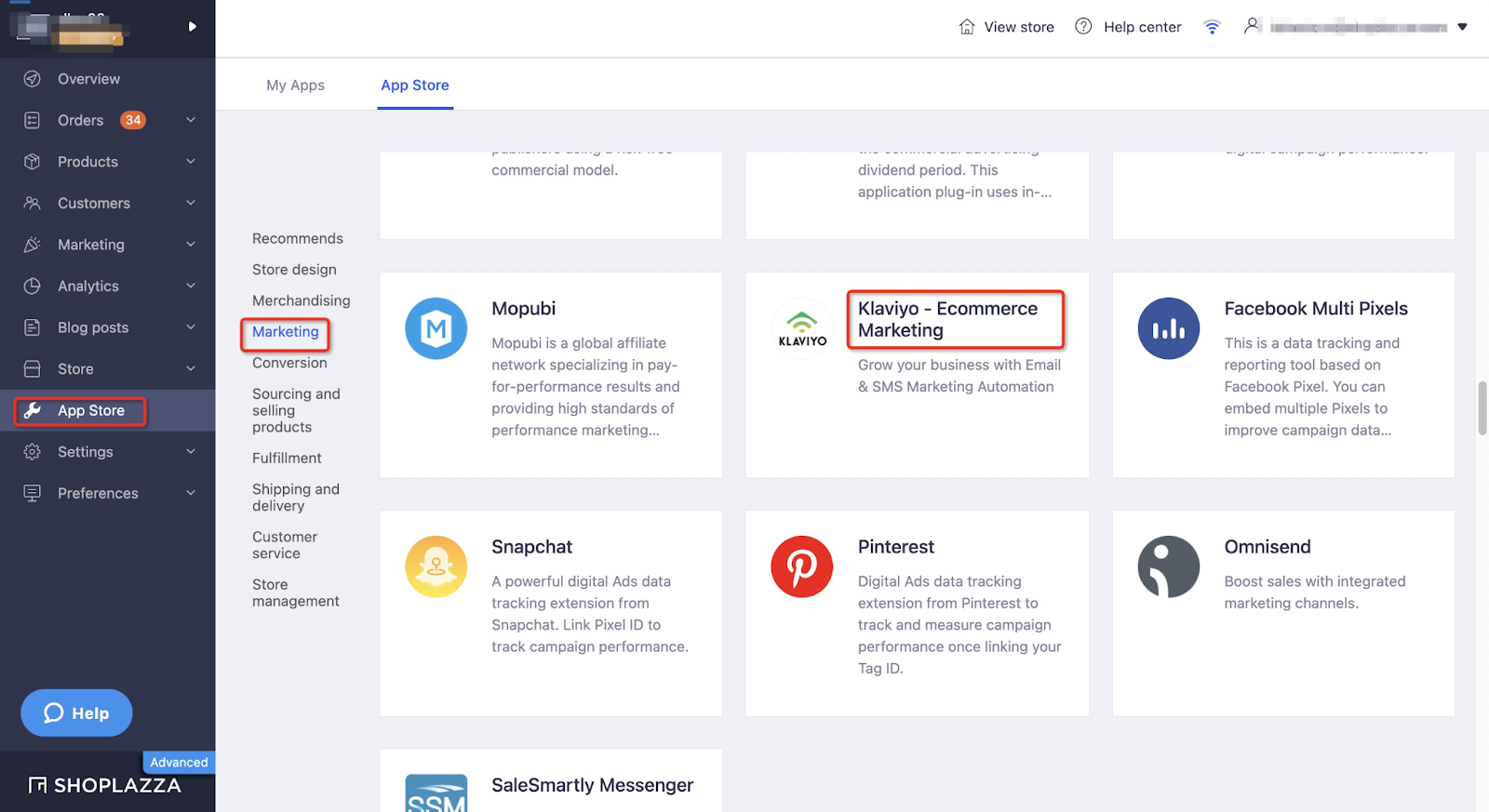
Task: Click the SaleSmartly Messenger SSM logo
Action: [x=436, y=793]
